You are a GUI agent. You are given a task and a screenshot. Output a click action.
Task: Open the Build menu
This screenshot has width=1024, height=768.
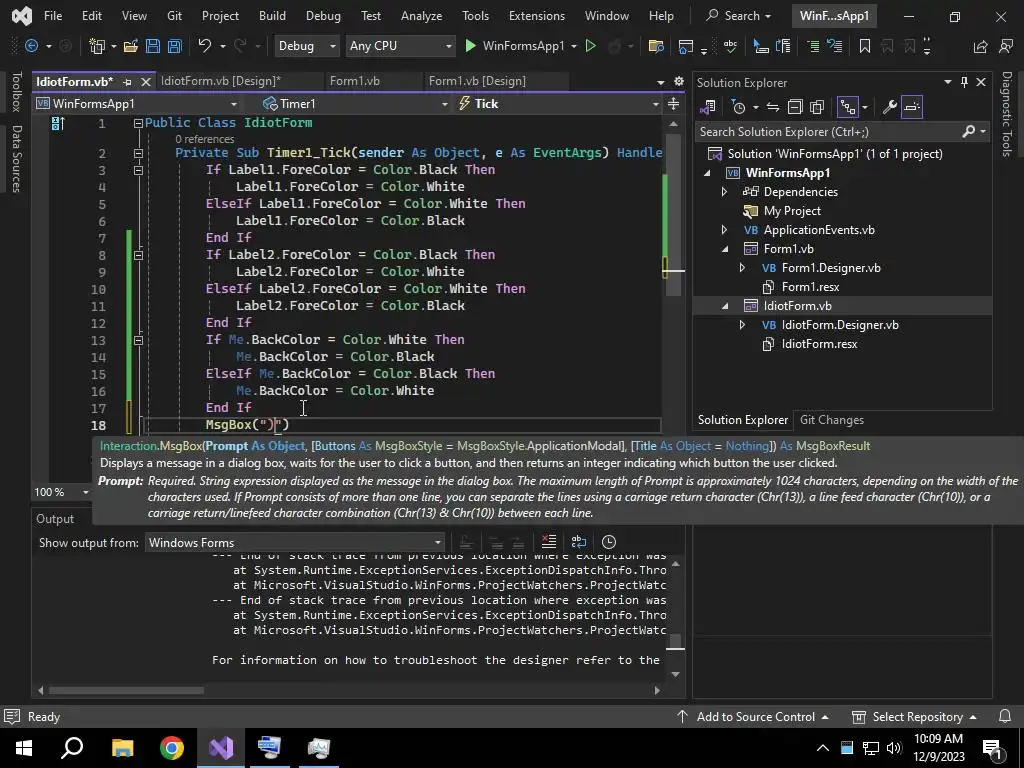272,16
